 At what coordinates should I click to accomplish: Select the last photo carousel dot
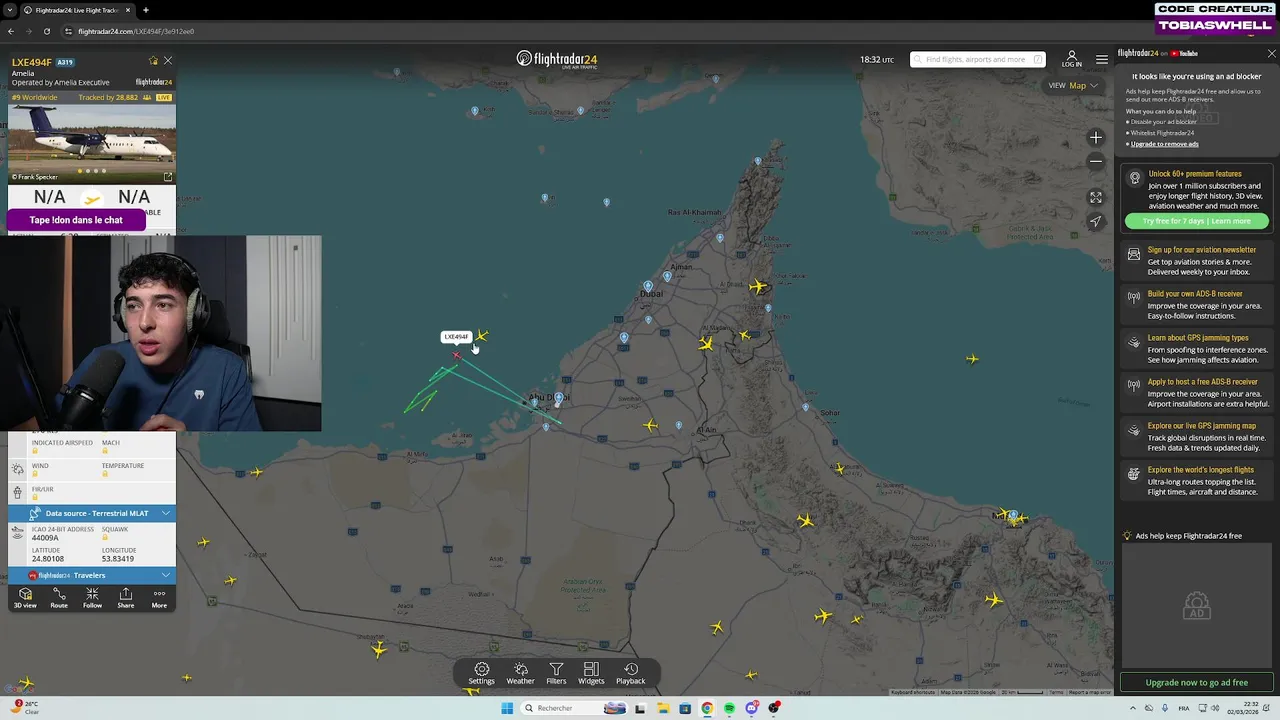click(104, 171)
